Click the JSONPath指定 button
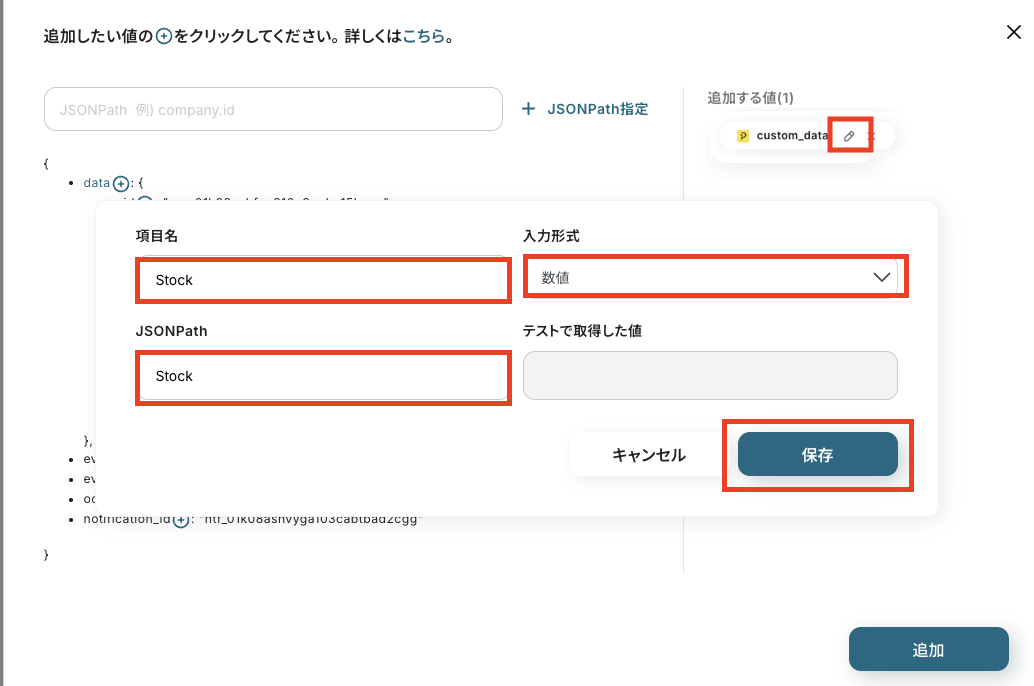This screenshot has height=686, width=1034. 584,109
